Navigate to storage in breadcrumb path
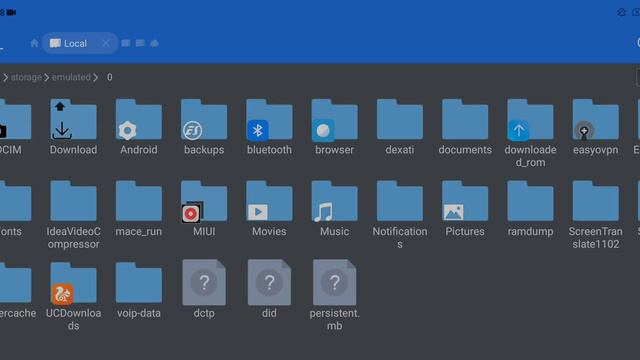 click(x=26, y=77)
